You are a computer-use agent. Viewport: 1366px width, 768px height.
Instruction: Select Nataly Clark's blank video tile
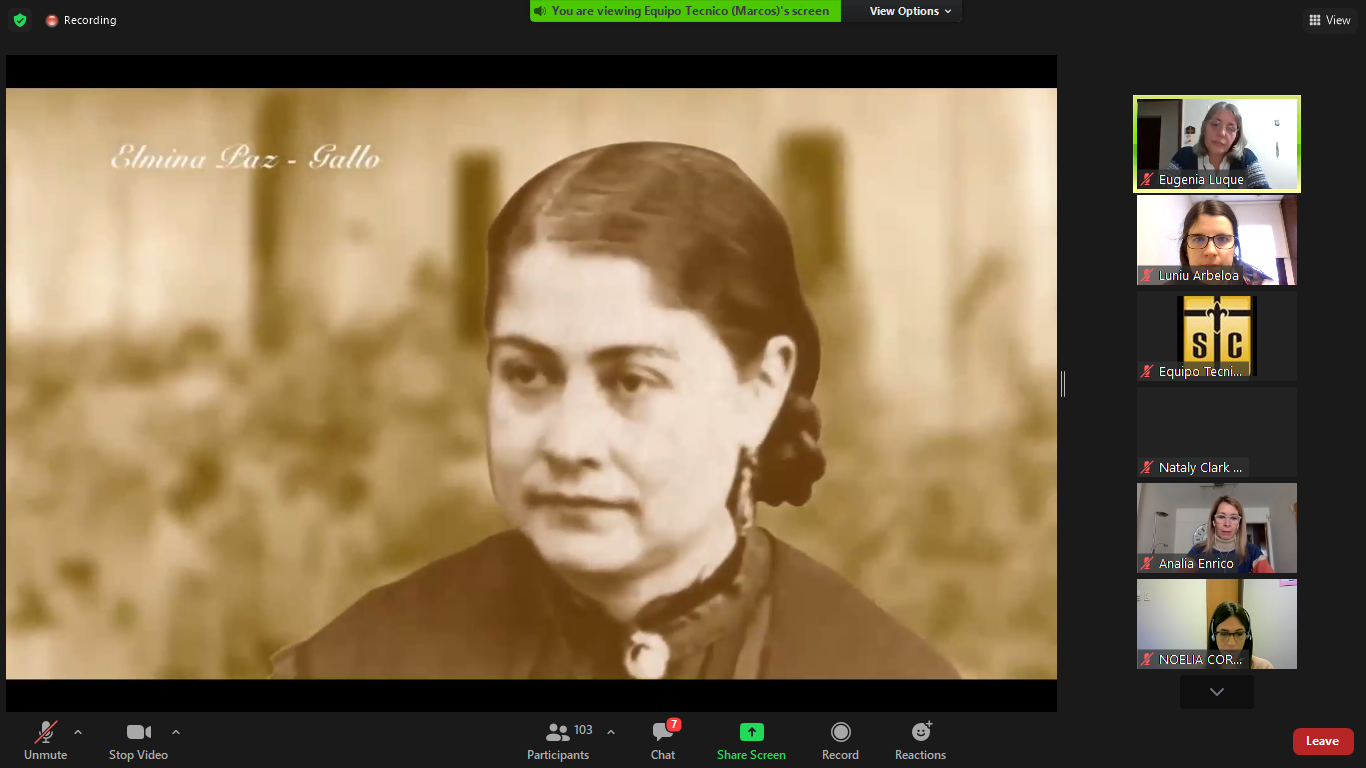[x=1217, y=432]
